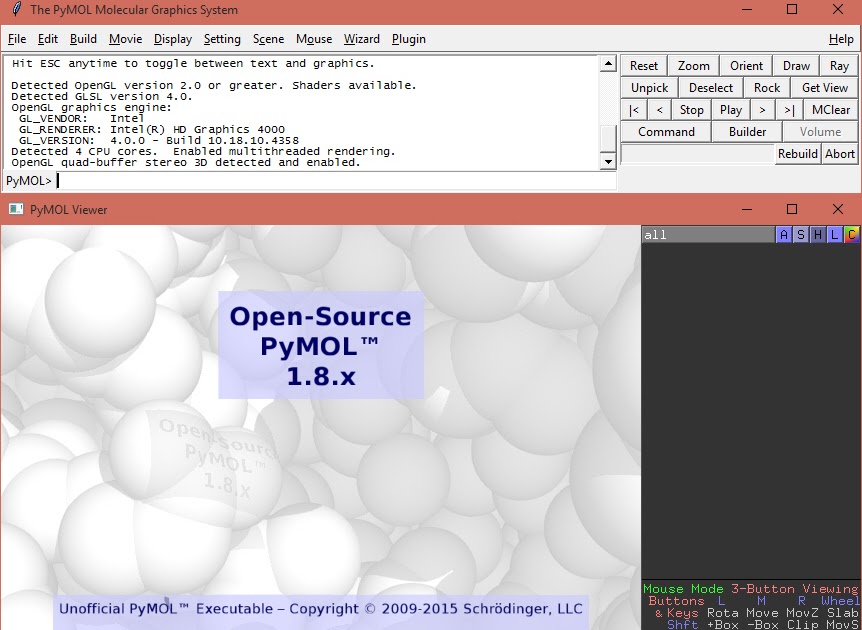
Task: Click the Unpick button
Action: [x=649, y=88]
